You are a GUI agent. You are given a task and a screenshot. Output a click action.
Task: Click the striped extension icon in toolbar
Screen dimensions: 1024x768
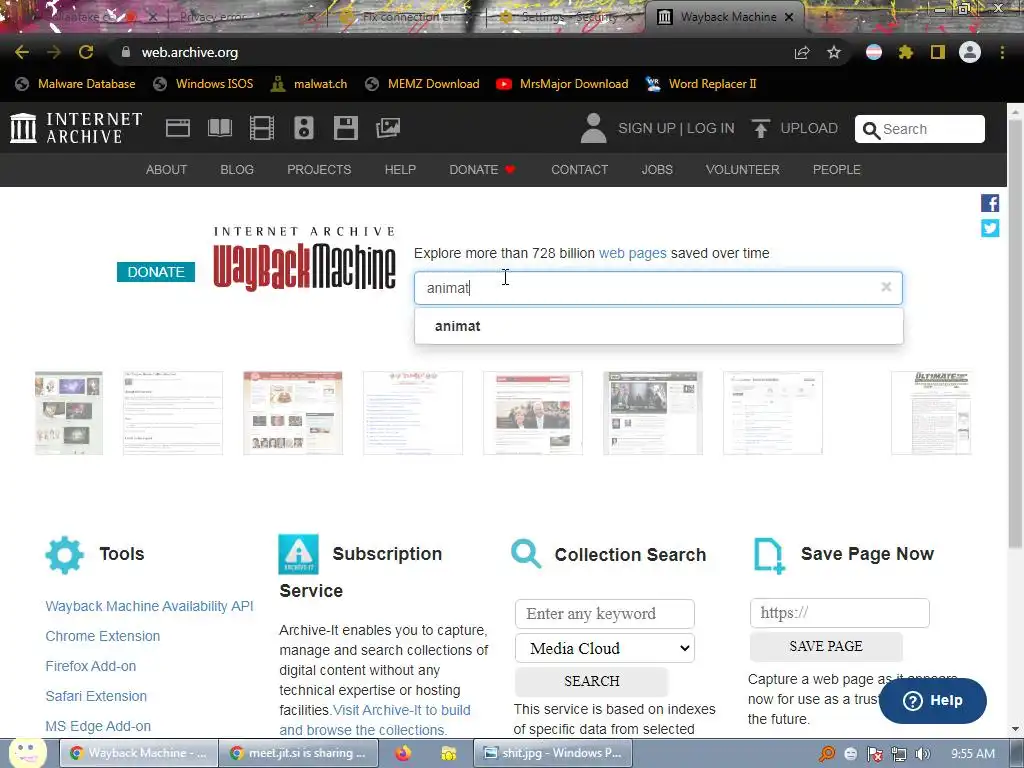pyautogui.click(x=874, y=52)
